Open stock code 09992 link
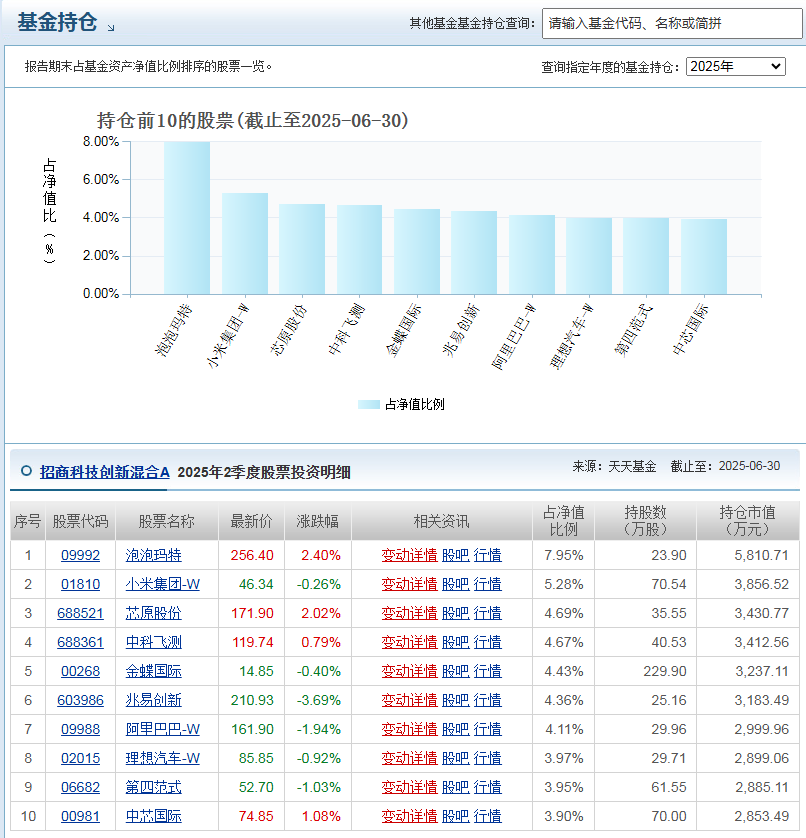The image size is (806, 838). tap(80, 555)
